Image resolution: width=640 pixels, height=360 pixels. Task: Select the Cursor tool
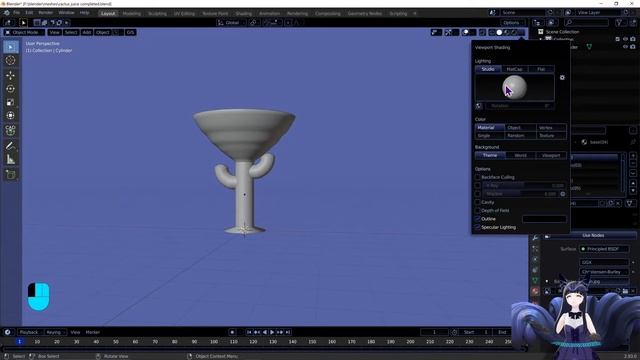(x=11, y=60)
